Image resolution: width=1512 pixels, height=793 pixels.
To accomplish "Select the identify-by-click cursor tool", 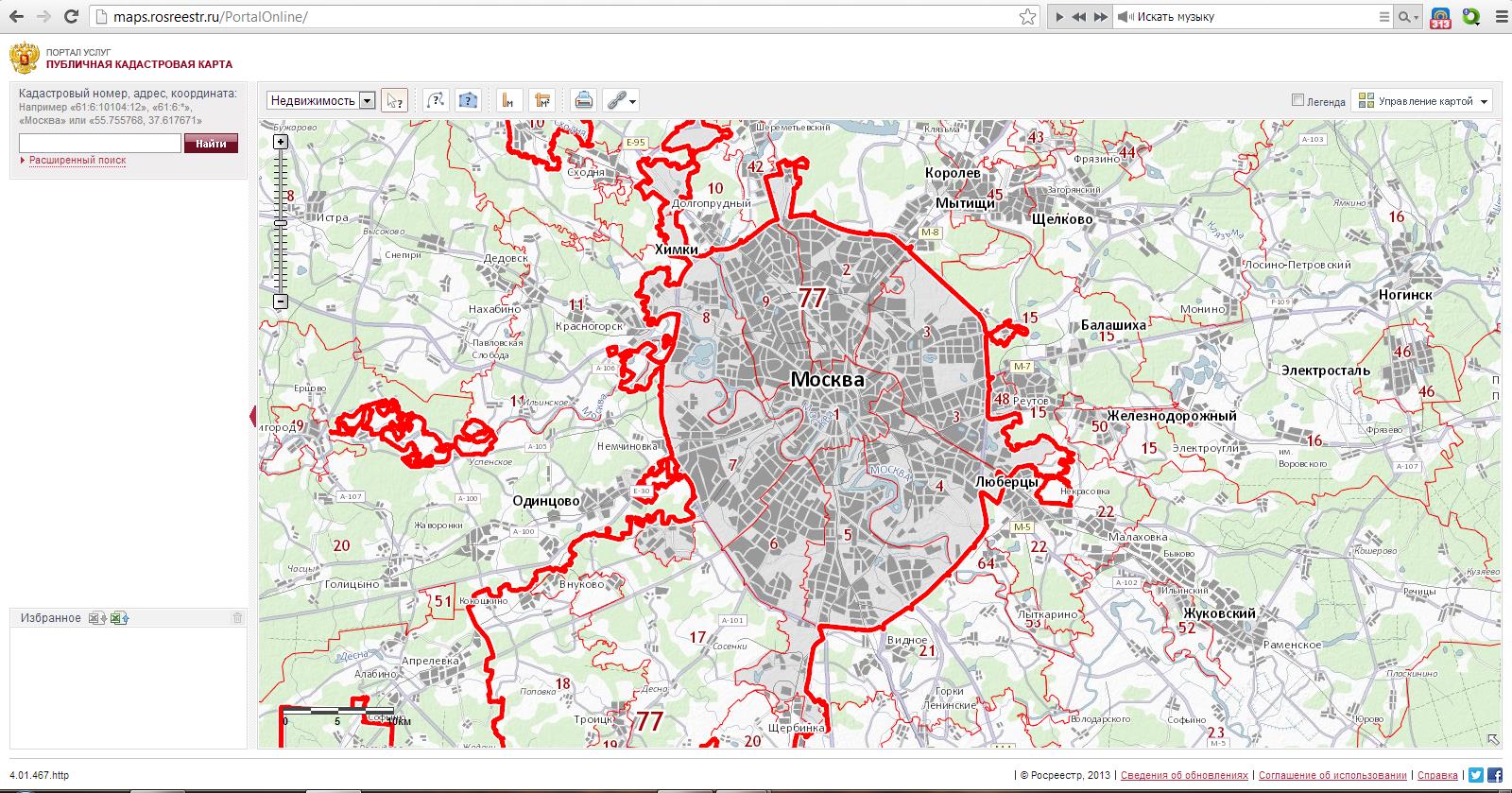I will 394,100.
